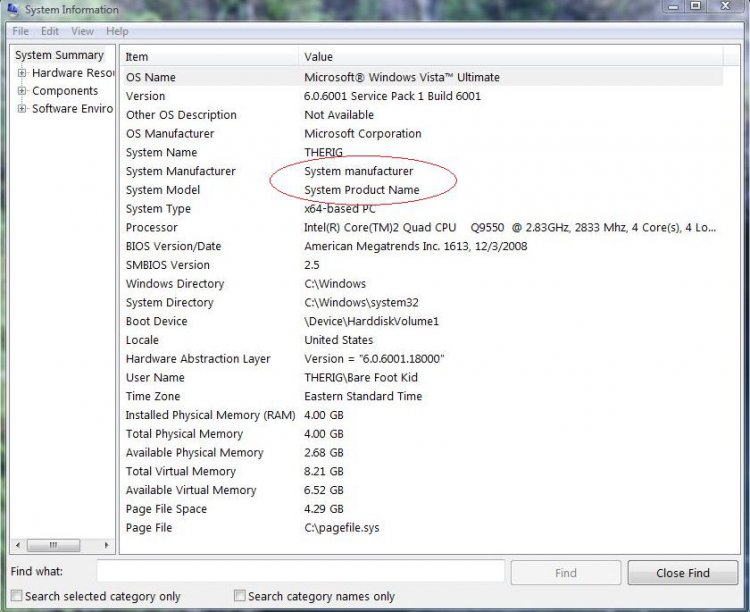Select the Time Zone row label

point(153,396)
